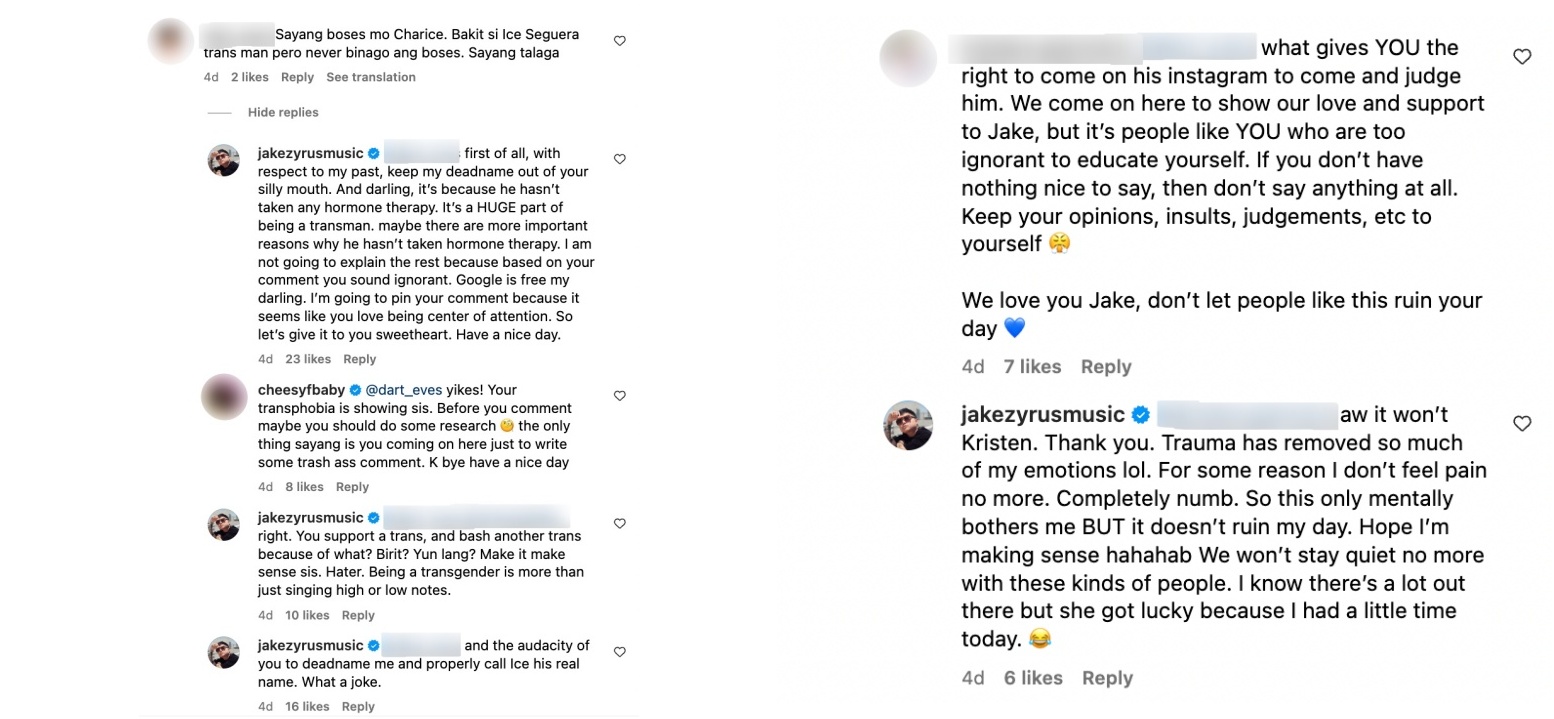Heart the 'what gives YOU the right' comment

click(x=1522, y=57)
